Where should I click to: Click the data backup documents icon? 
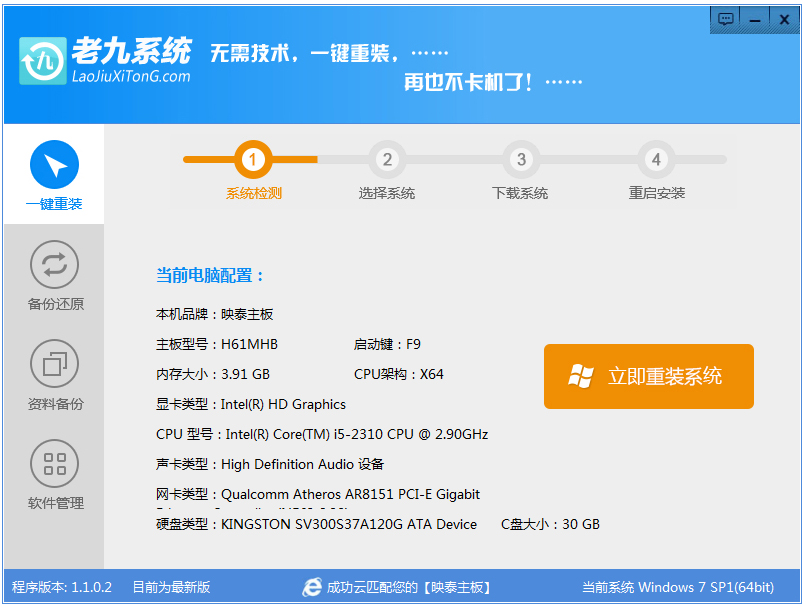[x=53, y=364]
